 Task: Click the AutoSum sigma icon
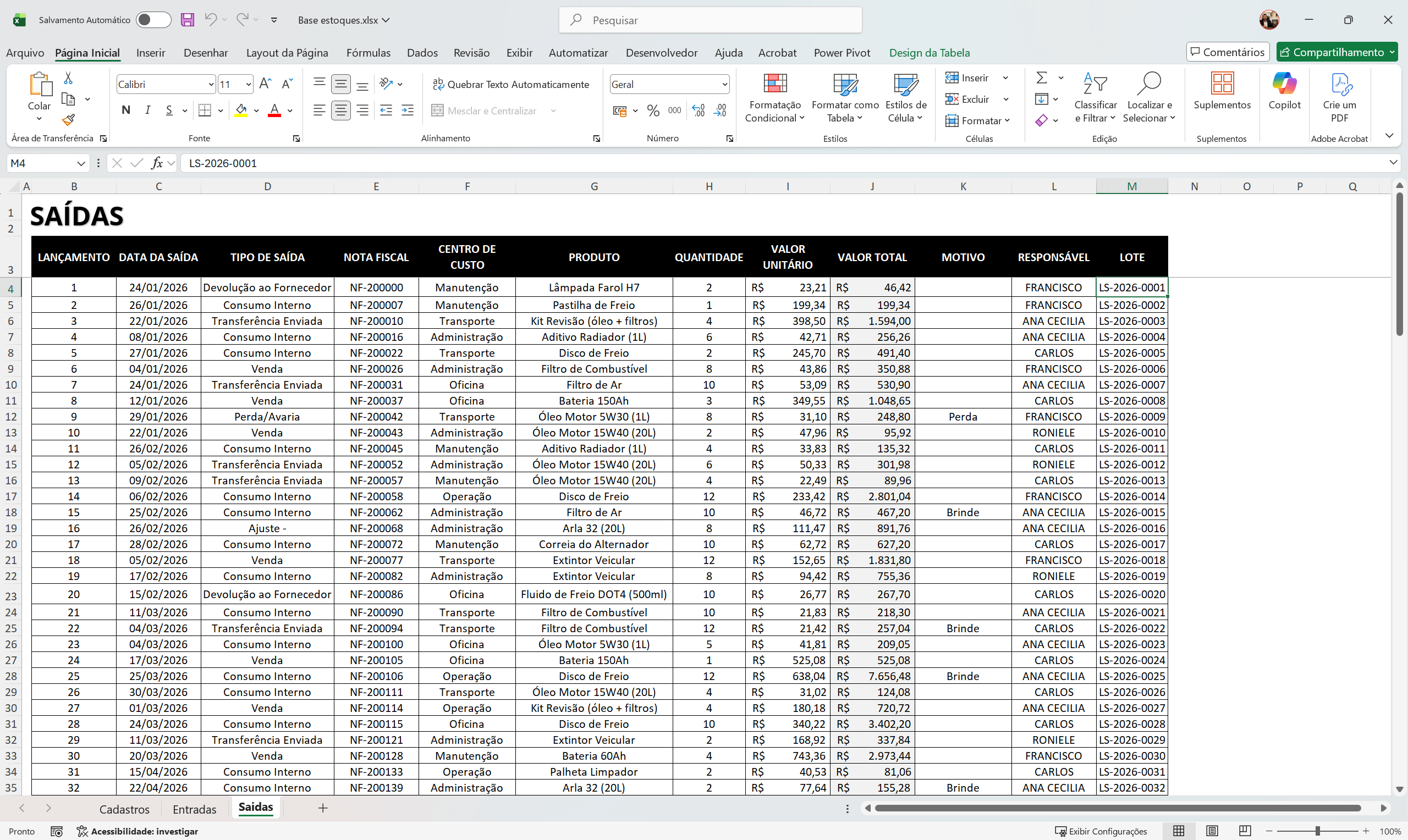1041,78
